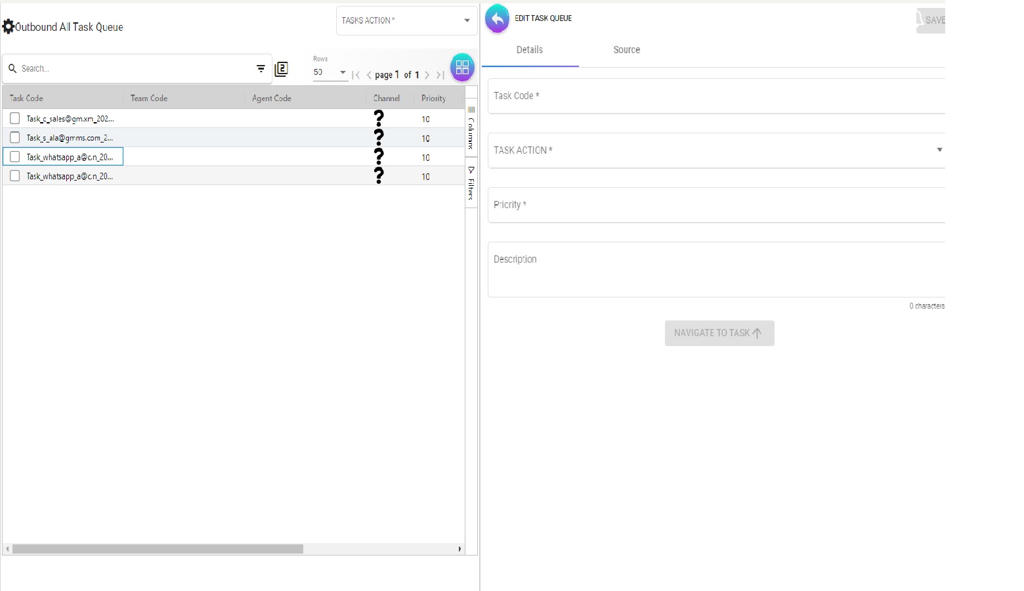
Task: Expand the Rows per page selector
Action: pos(330,73)
